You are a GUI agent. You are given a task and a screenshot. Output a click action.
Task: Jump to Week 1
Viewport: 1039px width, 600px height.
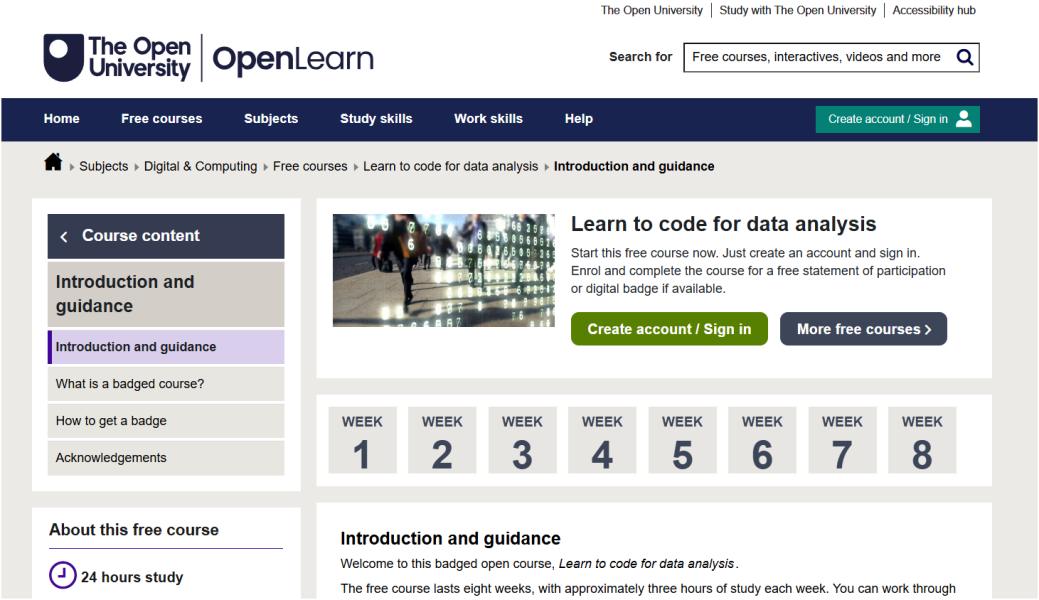362,440
